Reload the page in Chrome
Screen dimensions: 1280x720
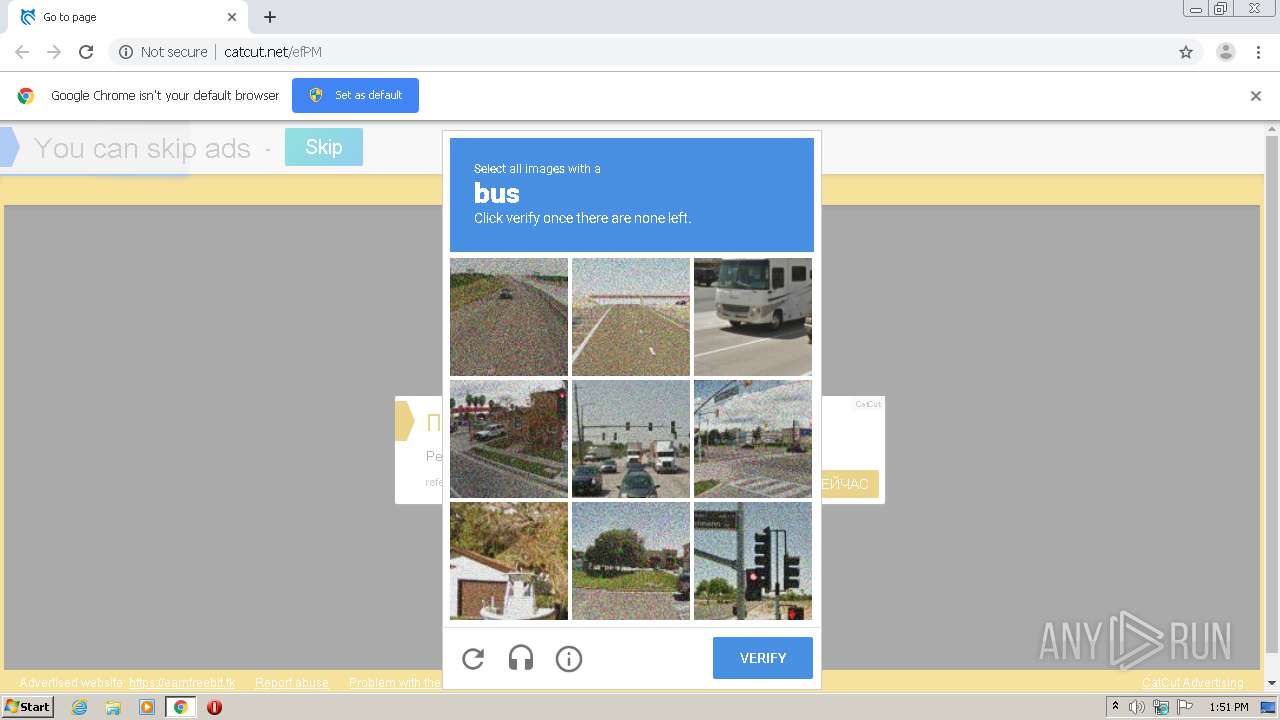(x=86, y=52)
